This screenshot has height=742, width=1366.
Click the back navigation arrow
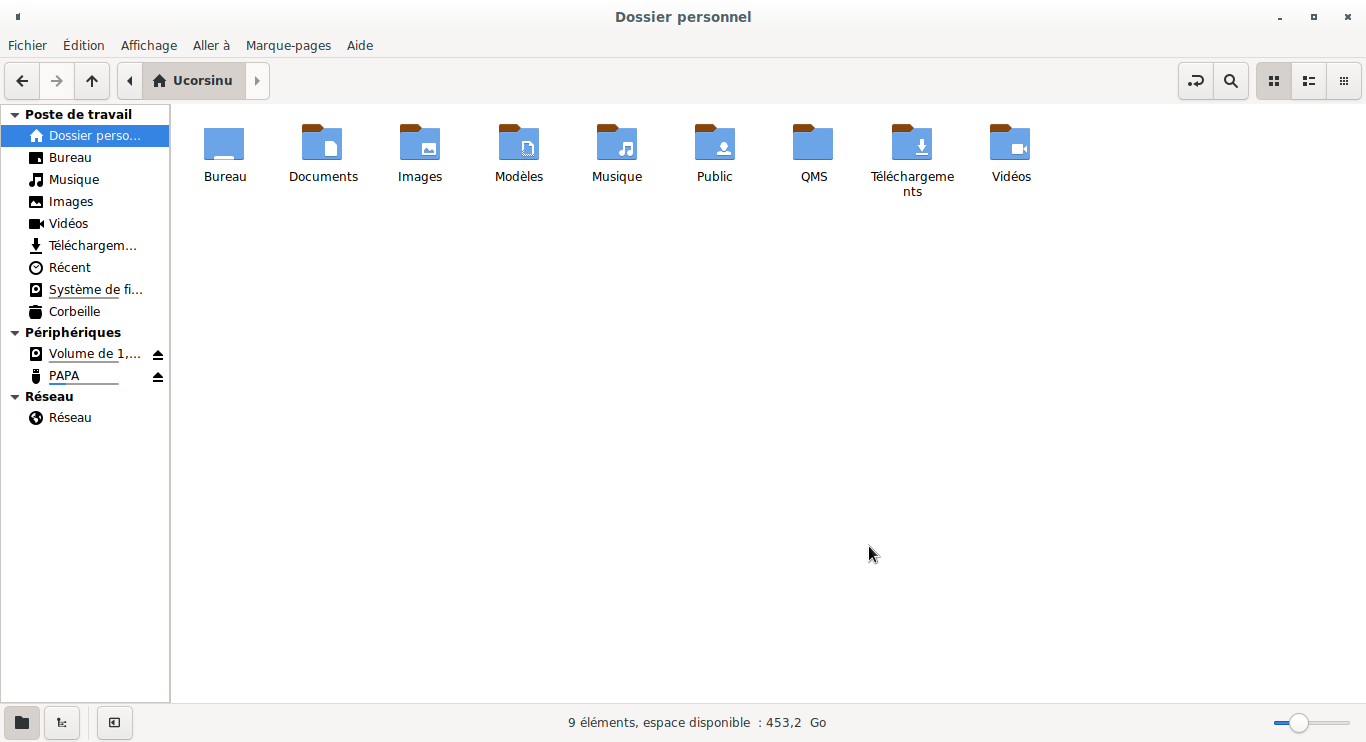point(22,81)
